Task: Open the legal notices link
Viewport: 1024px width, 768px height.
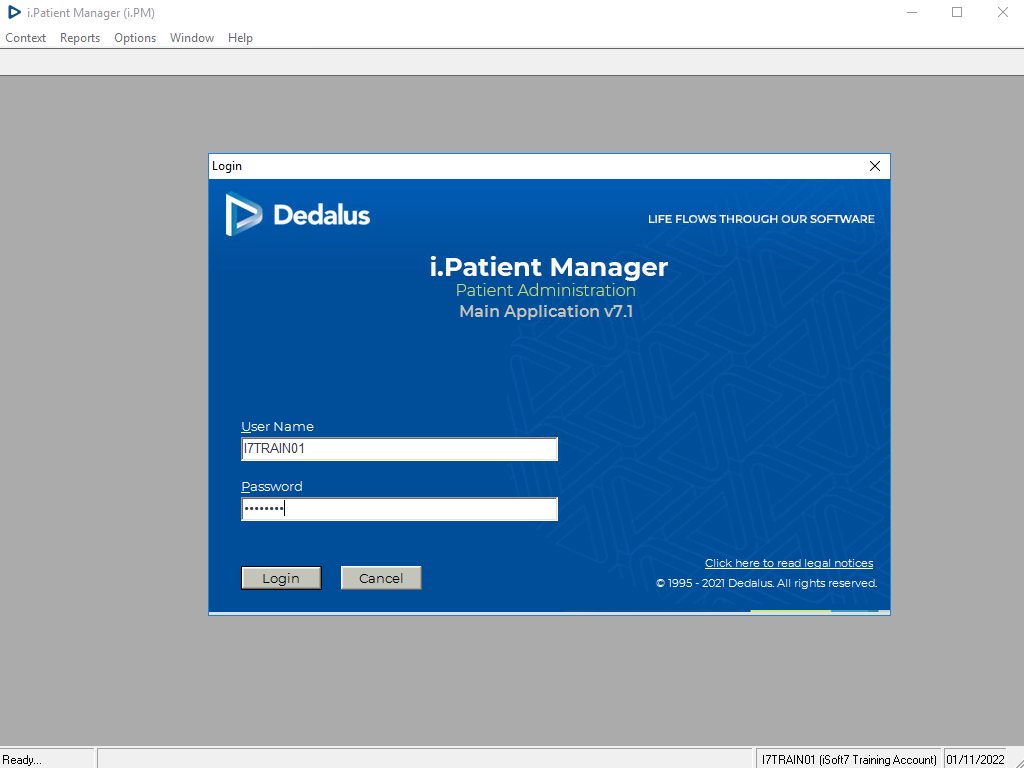Action: tap(789, 563)
